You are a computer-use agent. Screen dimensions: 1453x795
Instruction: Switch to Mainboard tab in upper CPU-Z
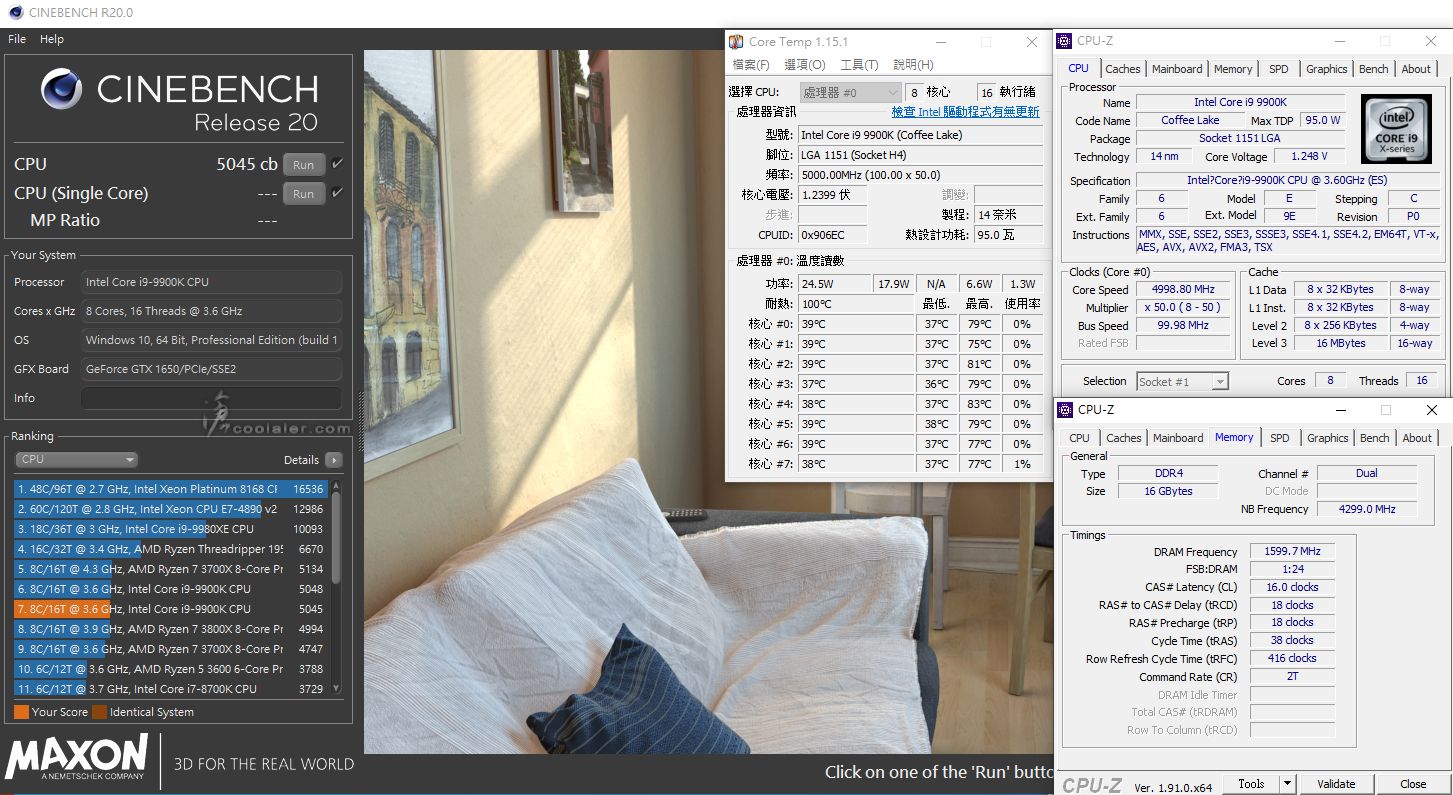(x=1177, y=69)
